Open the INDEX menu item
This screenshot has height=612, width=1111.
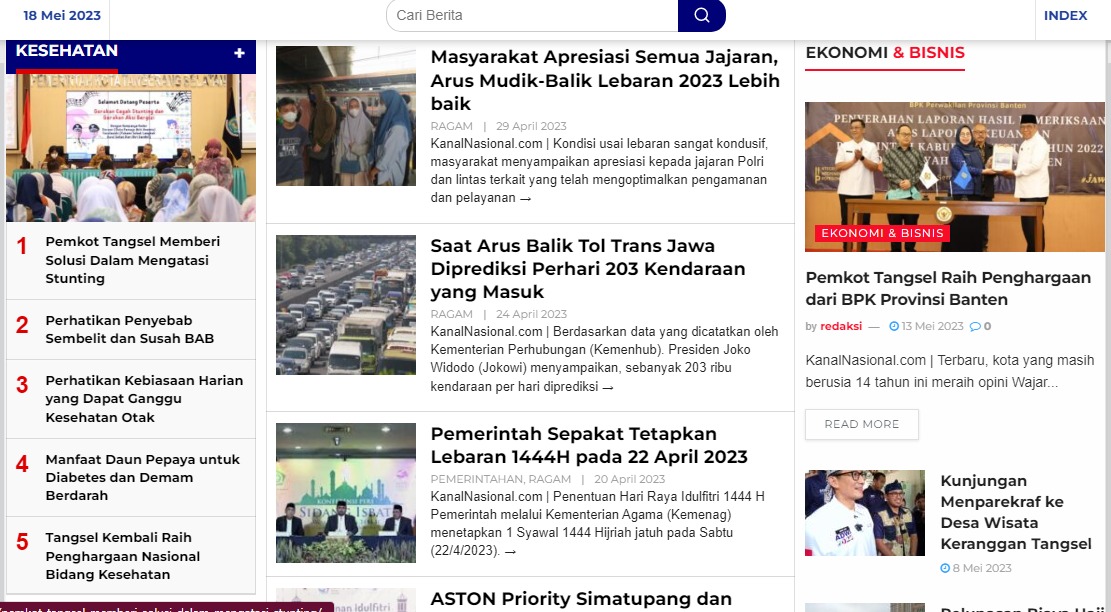(1065, 16)
